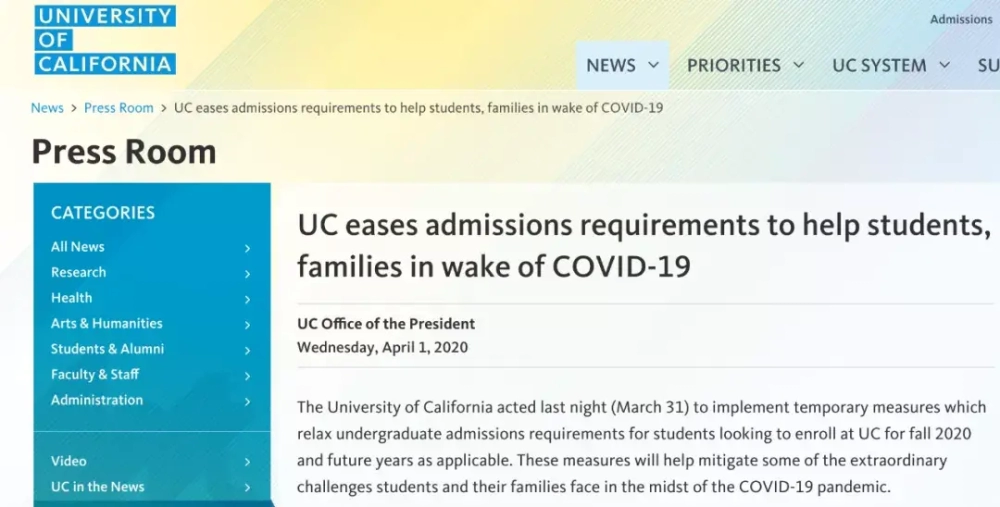The width and height of the screenshot is (1000, 507).
Task: Open Press Room breadcrumb link
Action: click(119, 108)
